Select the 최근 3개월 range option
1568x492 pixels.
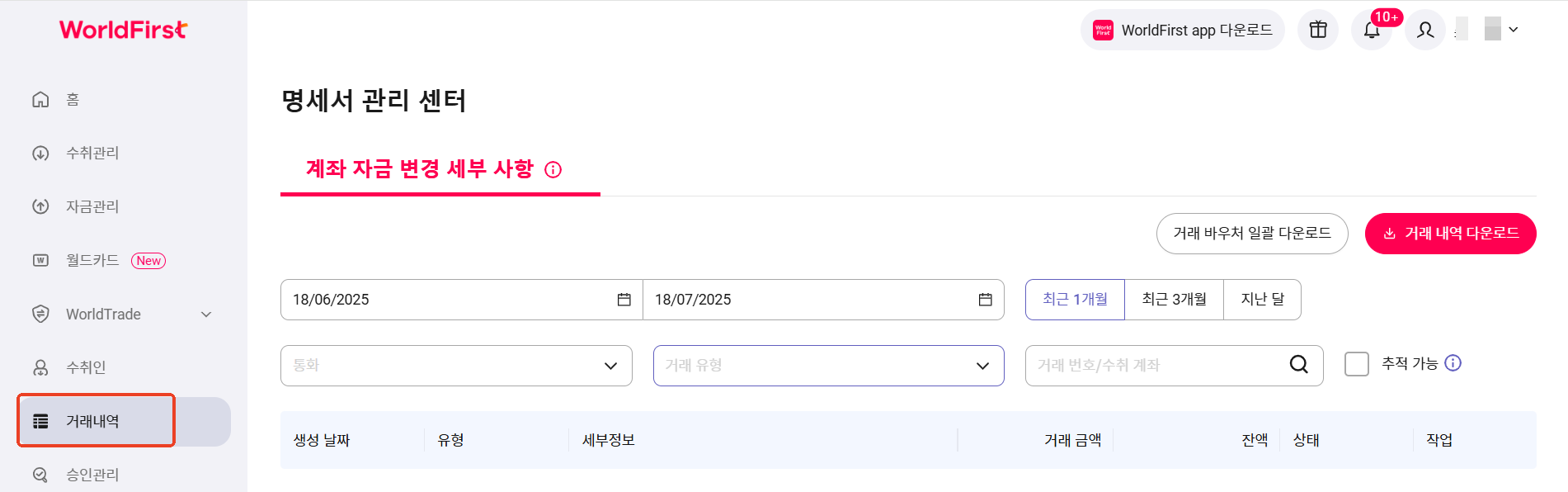point(1174,300)
